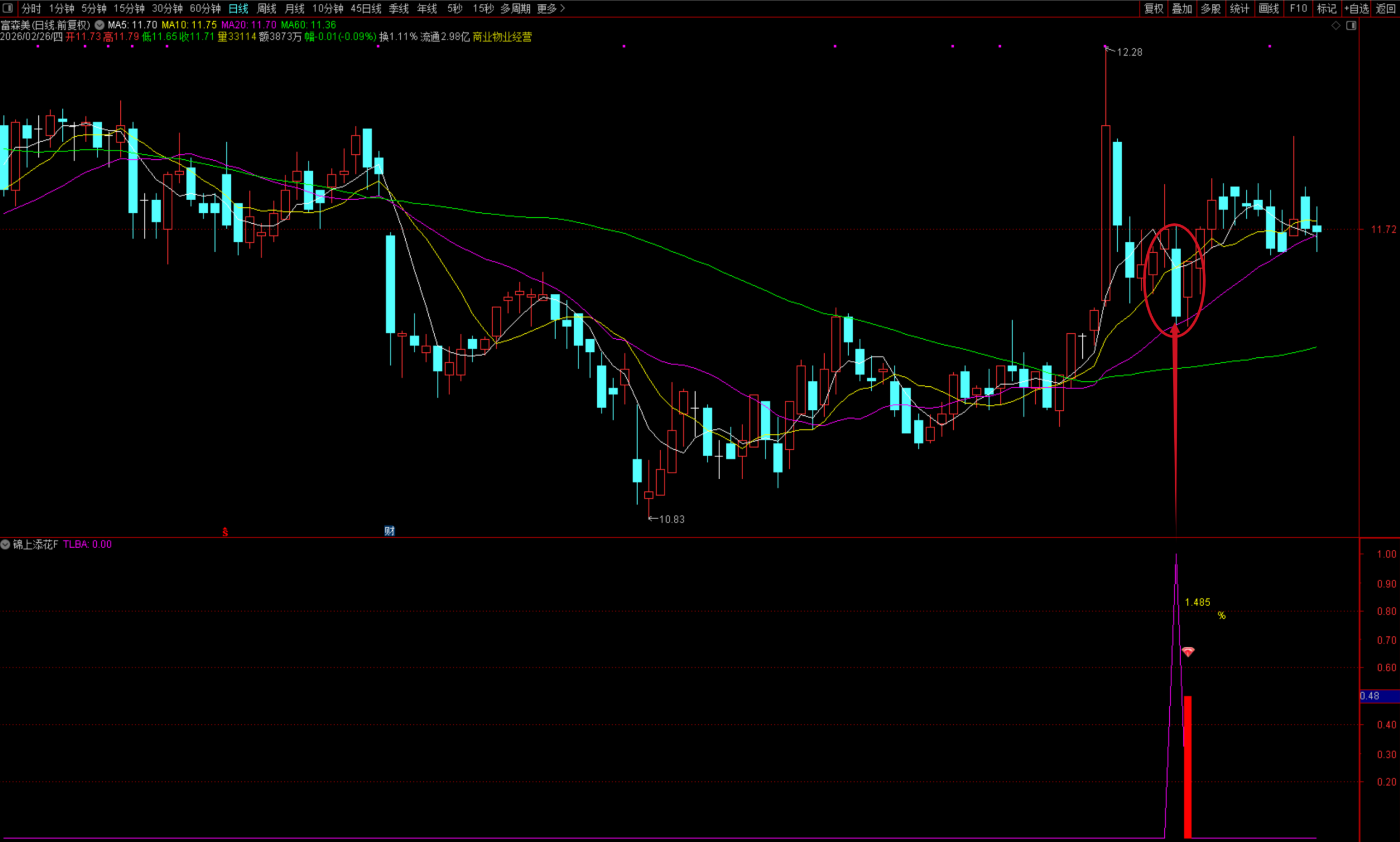Click the red gem signal icon
Viewport: 1400px width, 842px height.
[x=1188, y=652]
